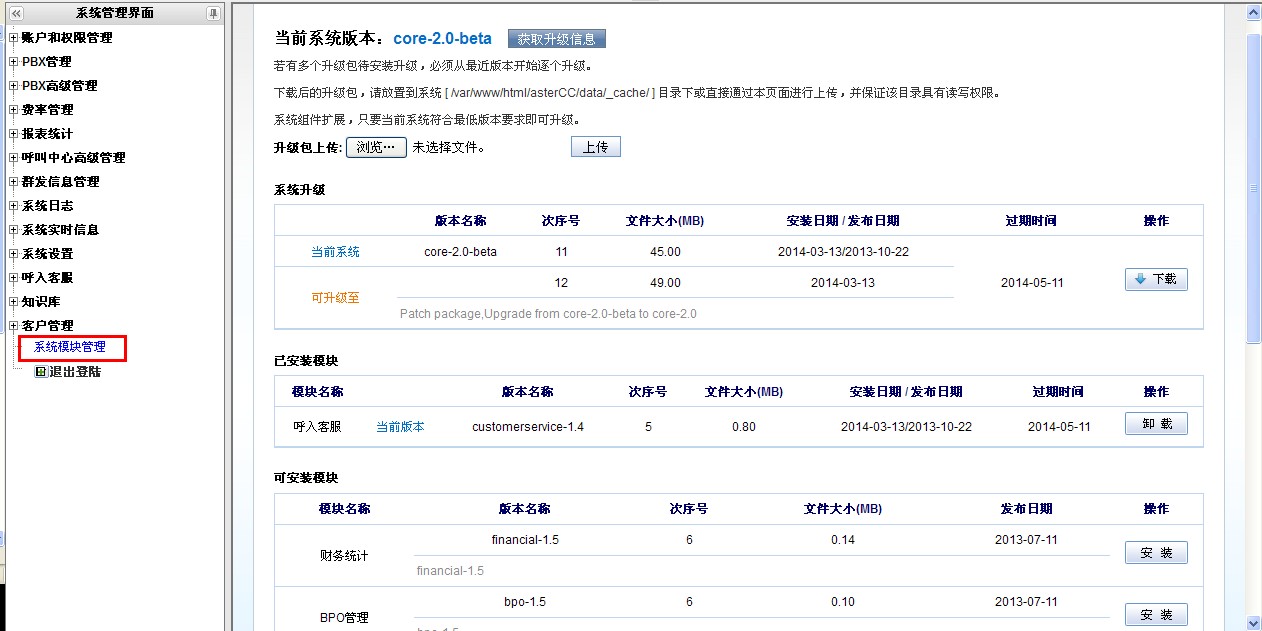
Task: Uninstall customerservice-1.4 with the 卸载 button
Action: [x=1156, y=424]
